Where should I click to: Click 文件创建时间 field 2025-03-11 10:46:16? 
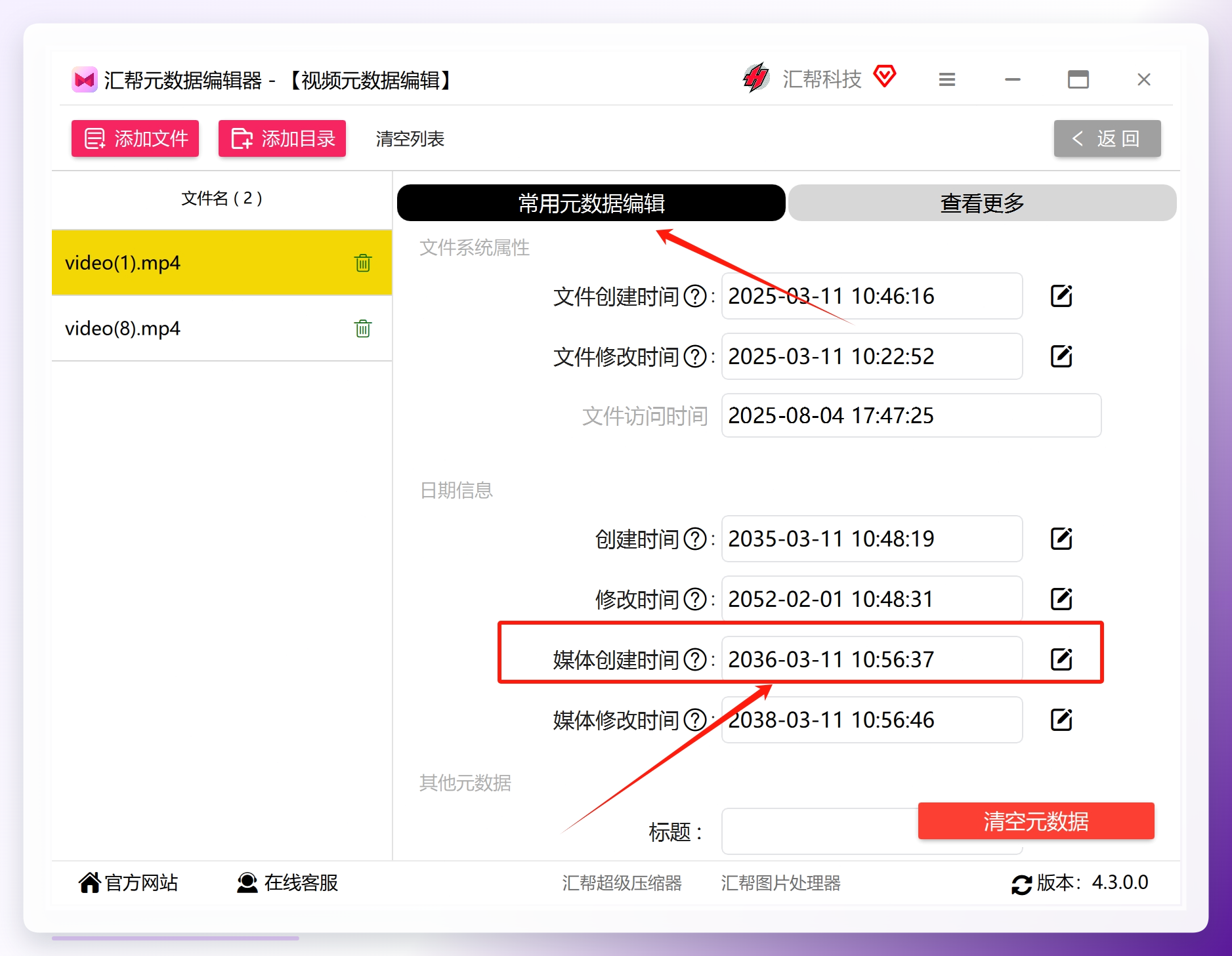(872, 296)
